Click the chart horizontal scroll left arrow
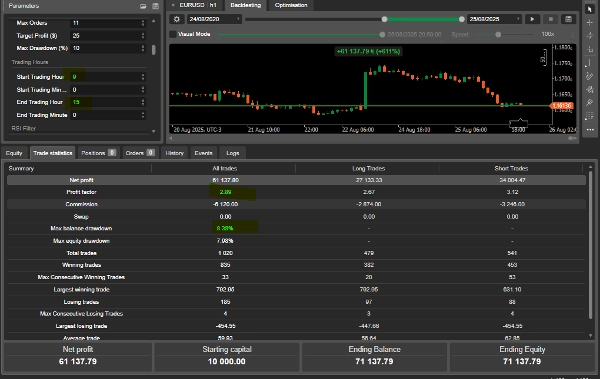600x379 pixels. (x=171, y=138)
